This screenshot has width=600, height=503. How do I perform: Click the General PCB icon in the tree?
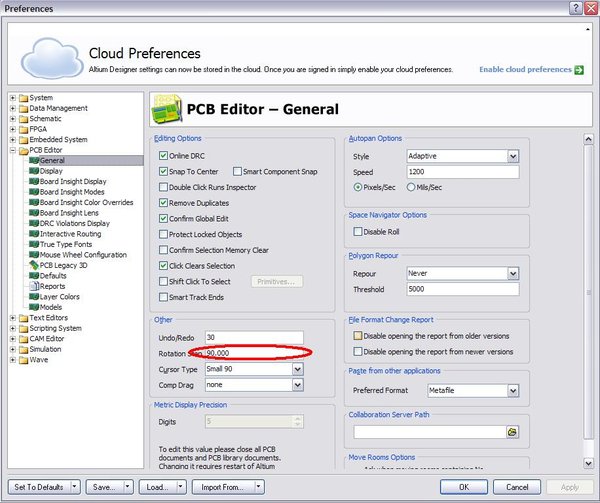[34, 160]
